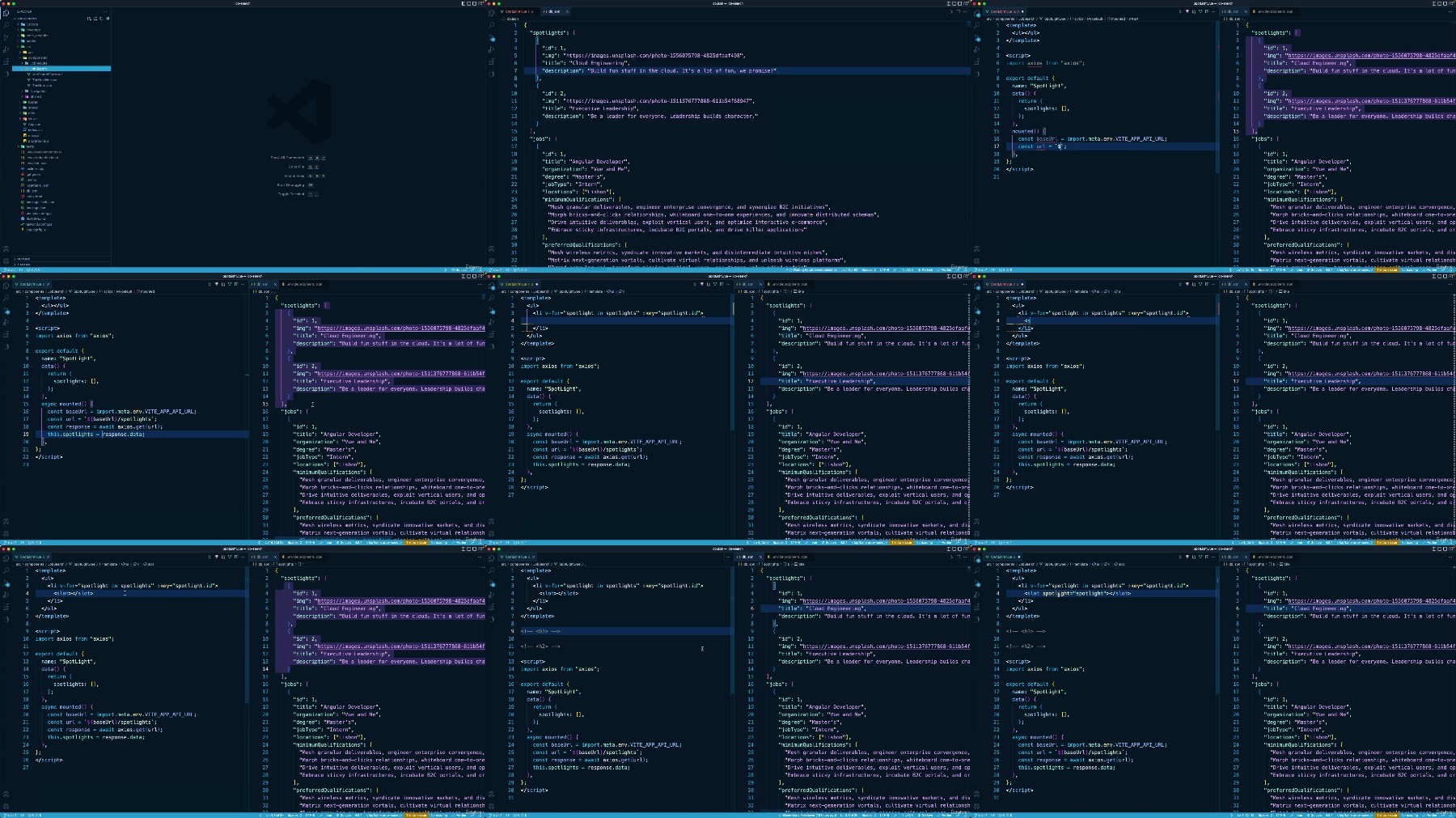The width and height of the screenshot is (1456, 818).
Task: Select db.json tab in single-editor db.json window
Action: click(x=553, y=11)
